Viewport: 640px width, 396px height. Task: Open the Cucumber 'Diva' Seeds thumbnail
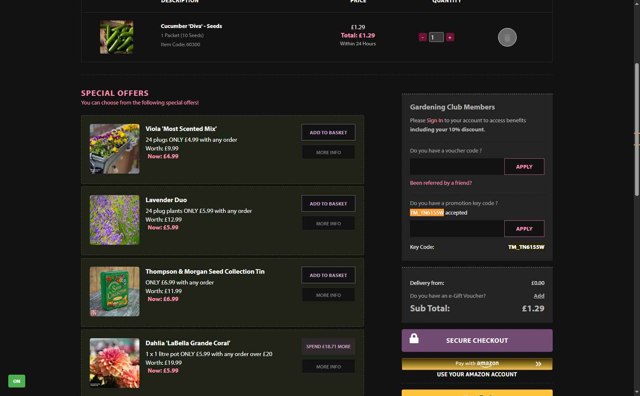[x=117, y=37]
